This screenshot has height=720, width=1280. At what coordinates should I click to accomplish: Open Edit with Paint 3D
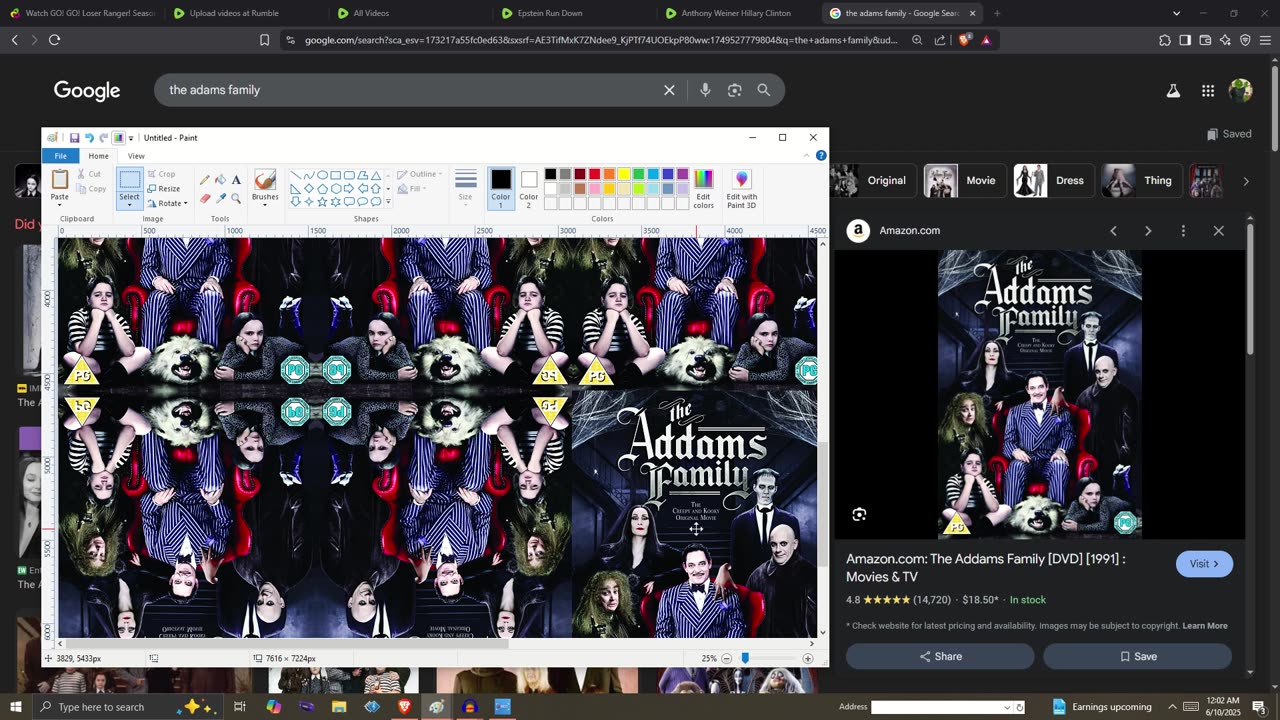pyautogui.click(x=742, y=188)
